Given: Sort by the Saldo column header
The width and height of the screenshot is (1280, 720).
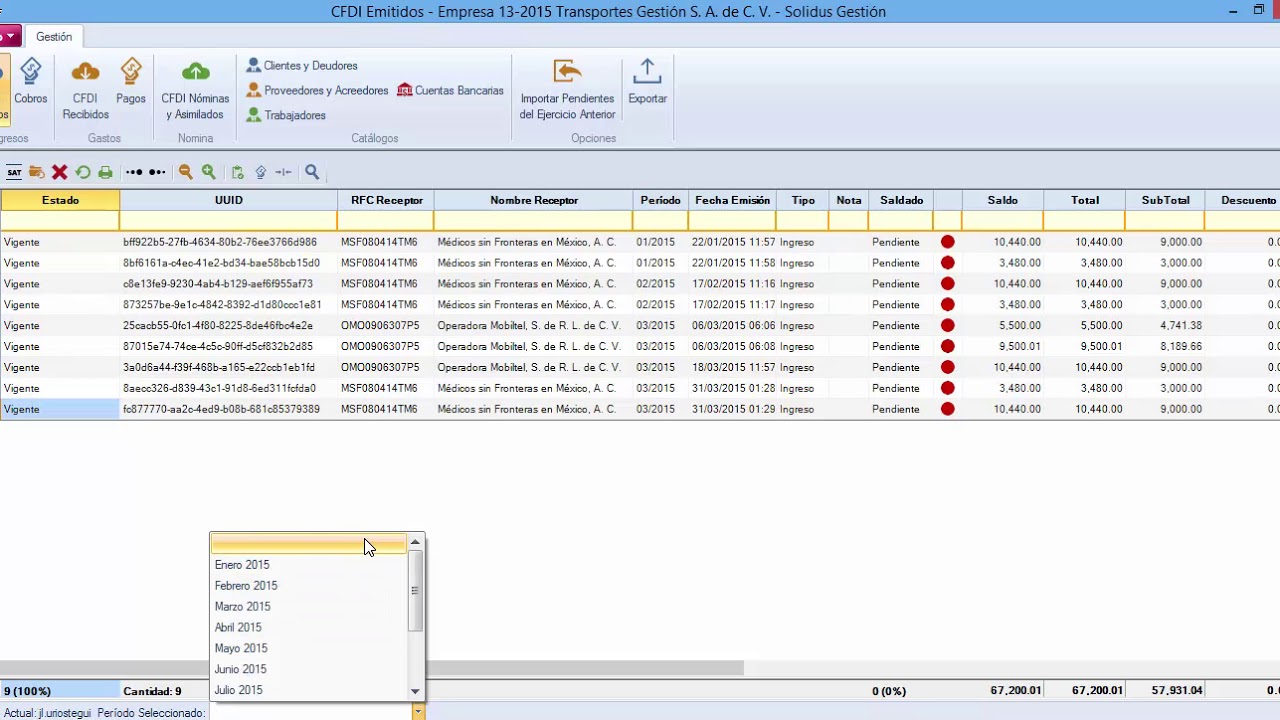Looking at the screenshot, I should click(1003, 201).
